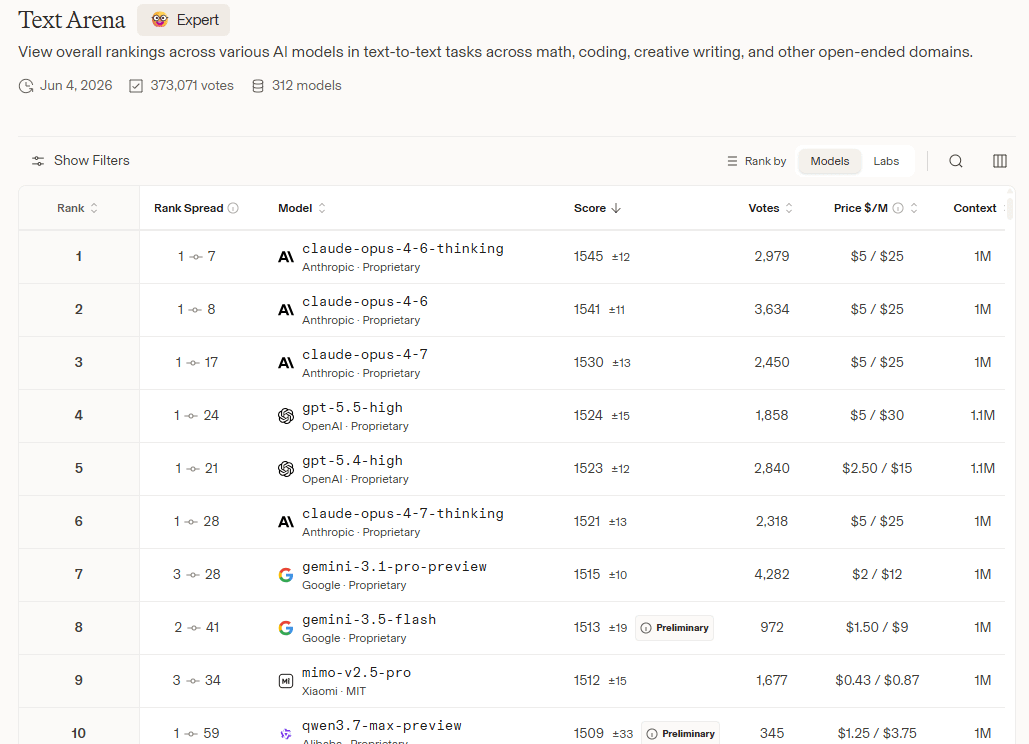Click Google logo beside gemini-3.1-pro-preview
The image size is (1029, 744).
pos(285,575)
